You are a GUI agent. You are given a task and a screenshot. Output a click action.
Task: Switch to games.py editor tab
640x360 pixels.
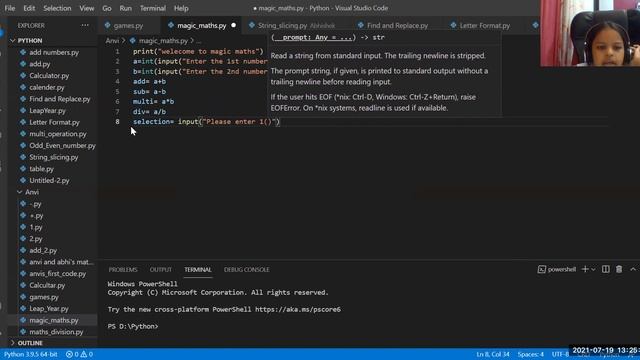click(x=128, y=25)
